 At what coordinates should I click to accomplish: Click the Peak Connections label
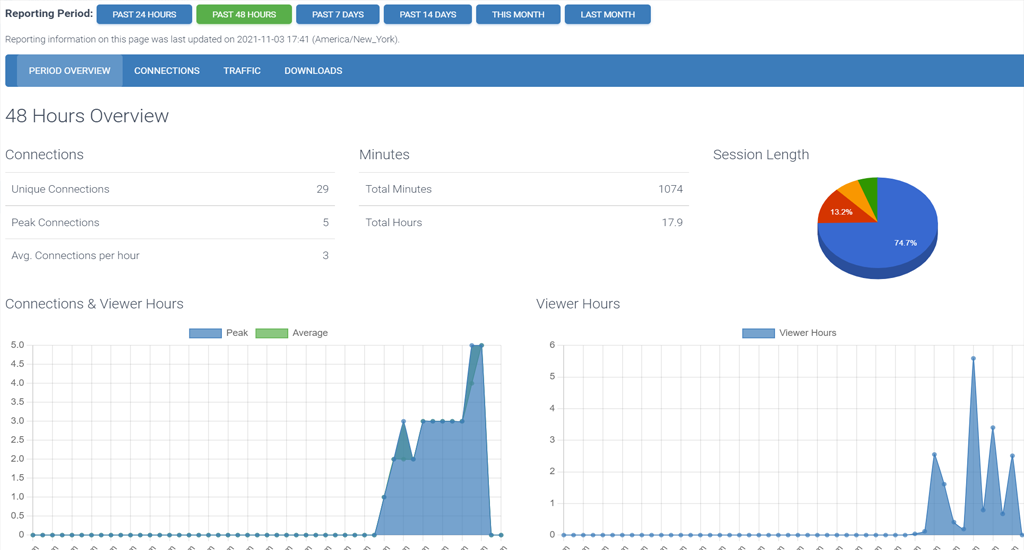point(55,223)
